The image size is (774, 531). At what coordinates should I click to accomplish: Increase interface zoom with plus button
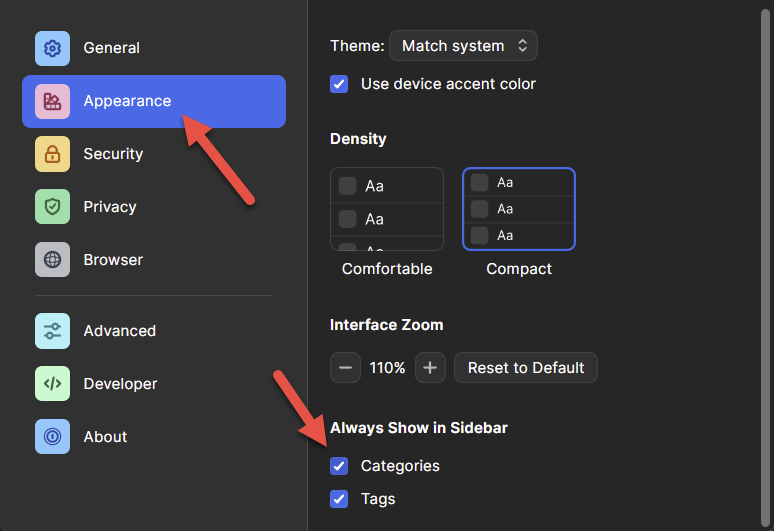point(430,368)
